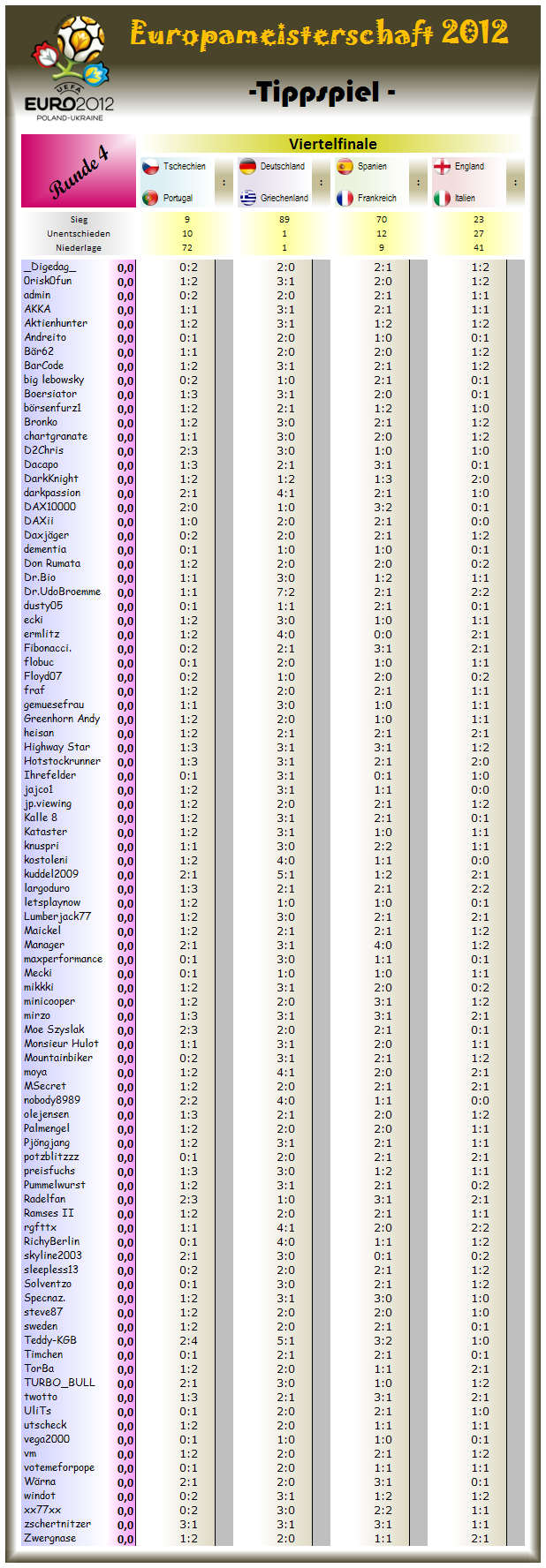546x1568 pixels.
Task: Click the pink Runde 4 badge
Action: point(79,171)
